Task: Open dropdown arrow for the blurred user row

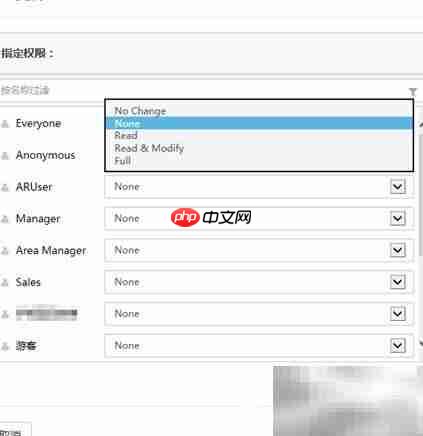Action: (x=398, y=314)
